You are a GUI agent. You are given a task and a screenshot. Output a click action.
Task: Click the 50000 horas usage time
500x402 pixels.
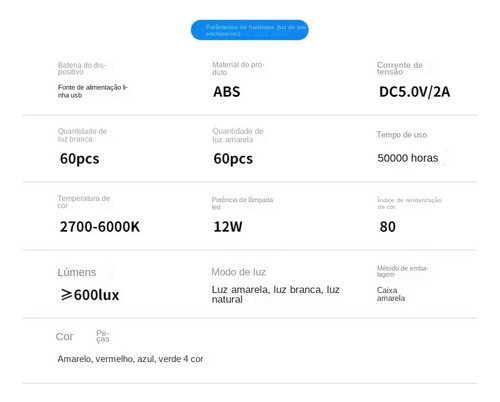click(408, 158)
